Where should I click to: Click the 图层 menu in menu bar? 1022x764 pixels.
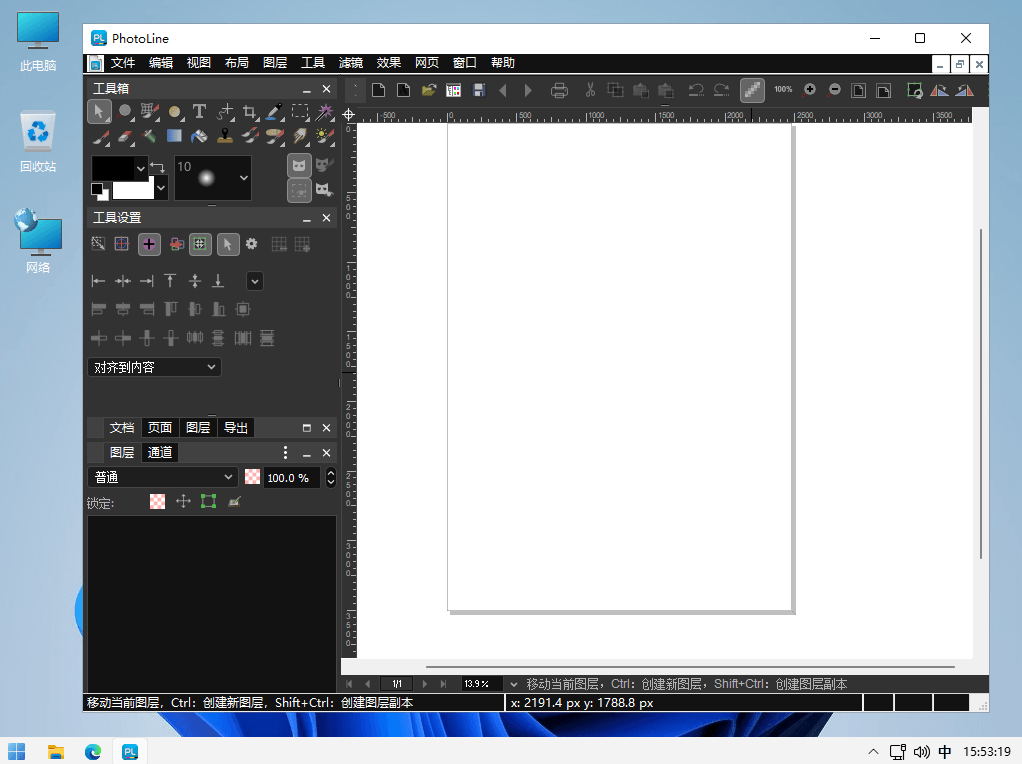pyautogui.click(x=275, y=63)
